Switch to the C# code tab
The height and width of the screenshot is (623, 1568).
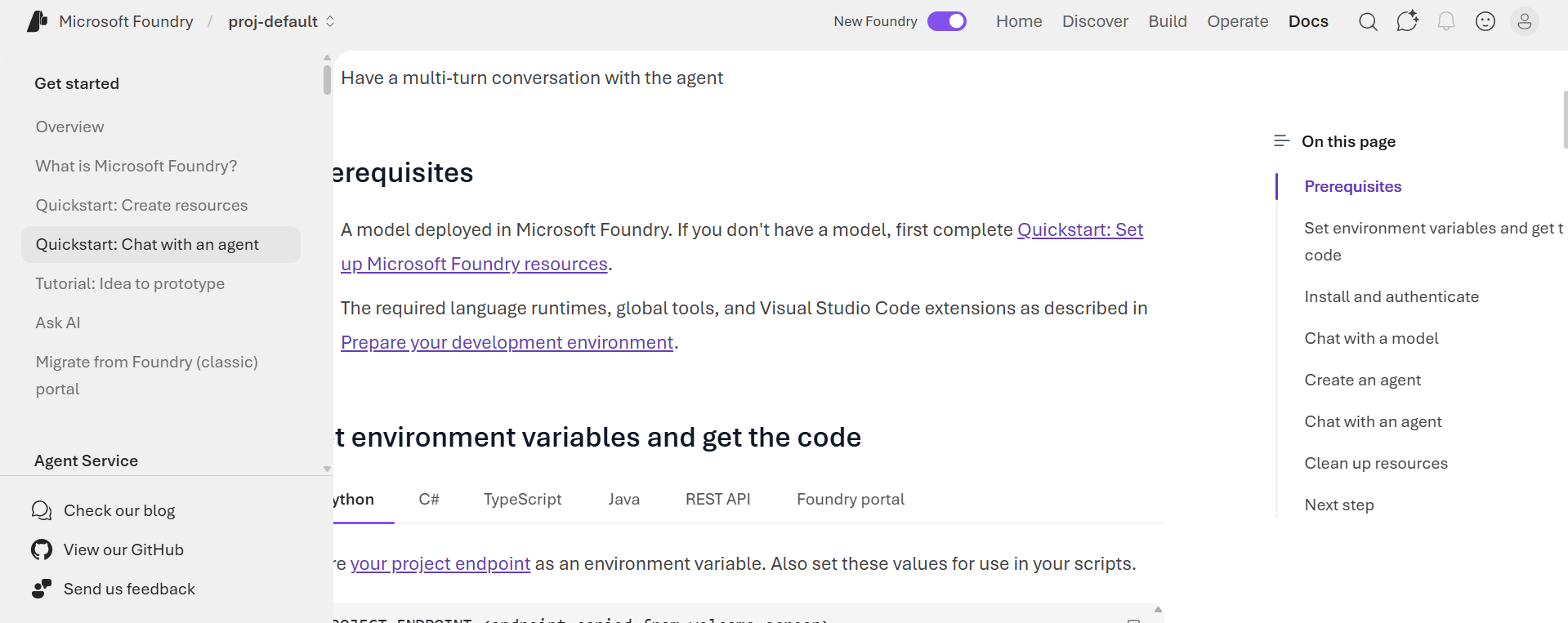pos(429,499)
